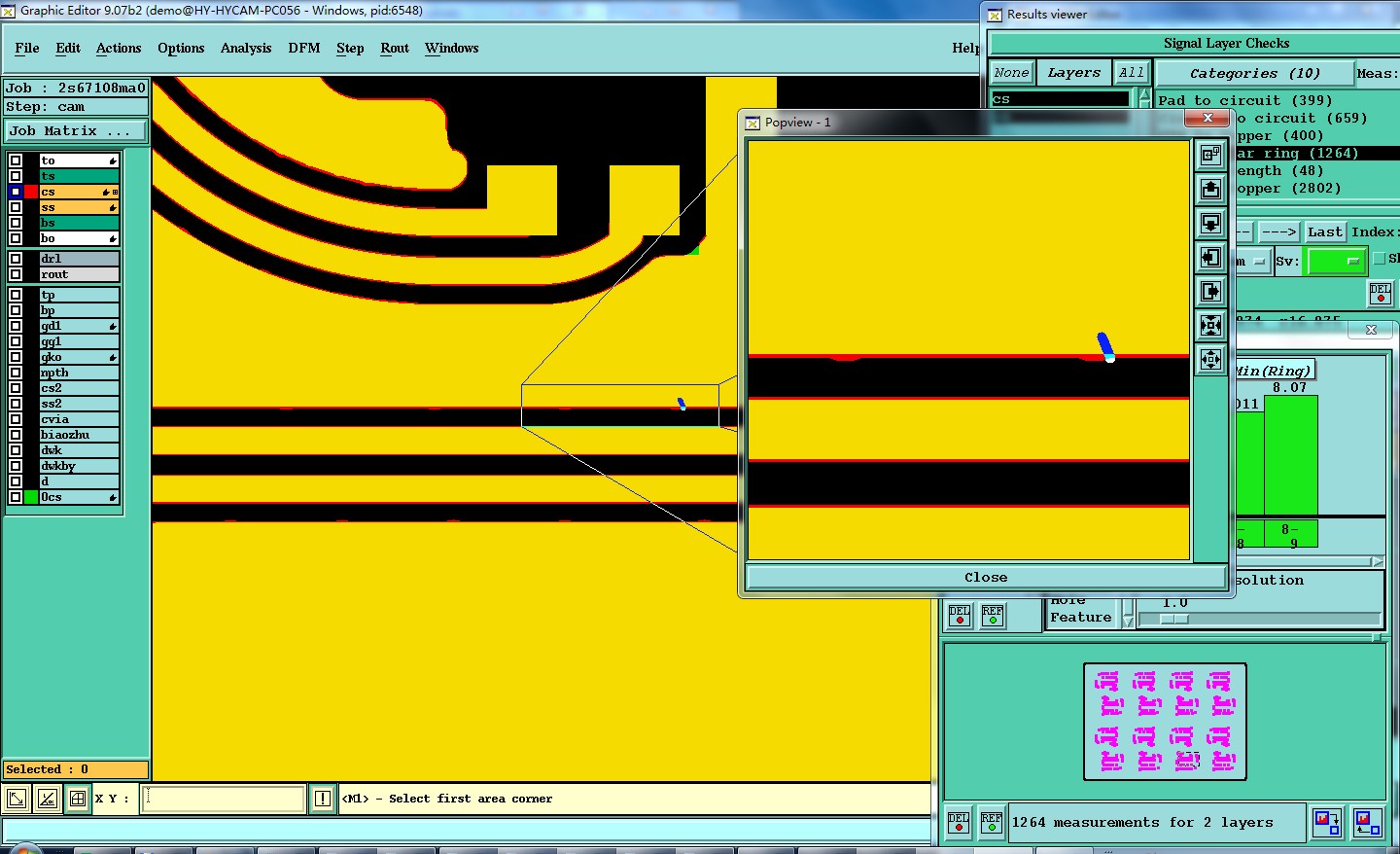Click last display-mode icon bottom right
Image resolution: width=1400 pixels, height=854 pixels.
click(1367, 823)
